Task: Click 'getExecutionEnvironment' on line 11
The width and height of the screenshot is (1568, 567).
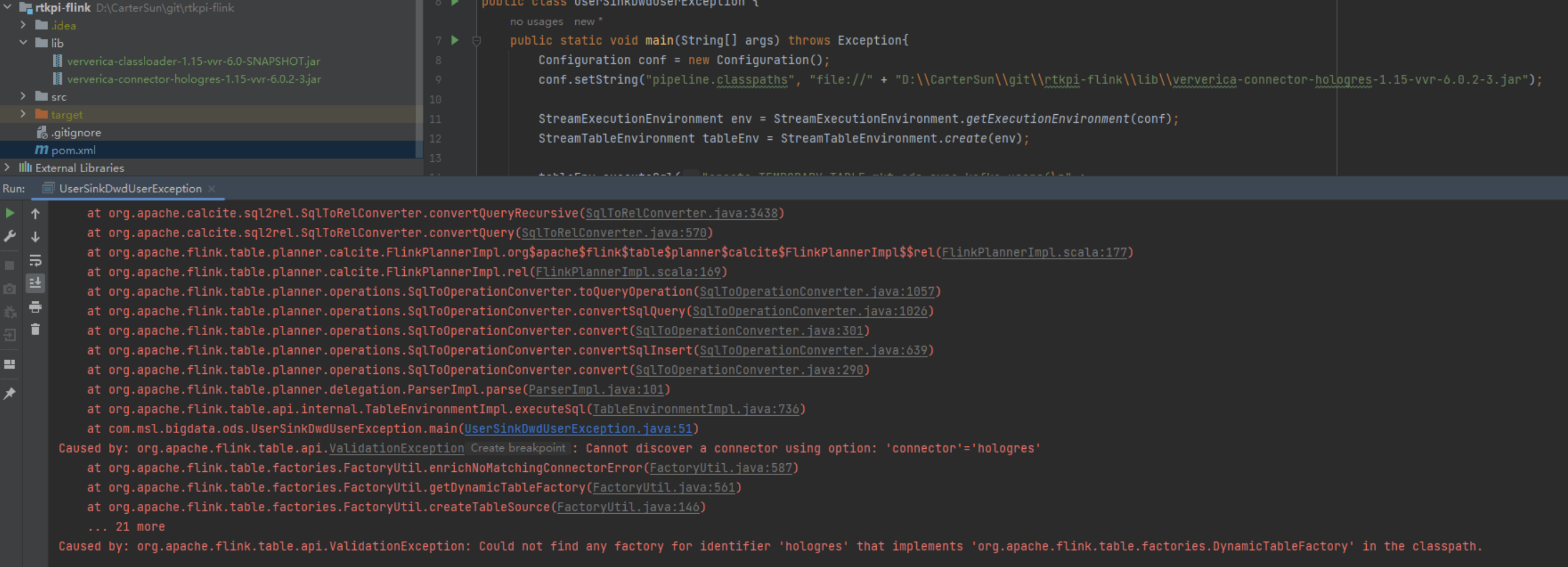Action: click(x=1048, y=119)
